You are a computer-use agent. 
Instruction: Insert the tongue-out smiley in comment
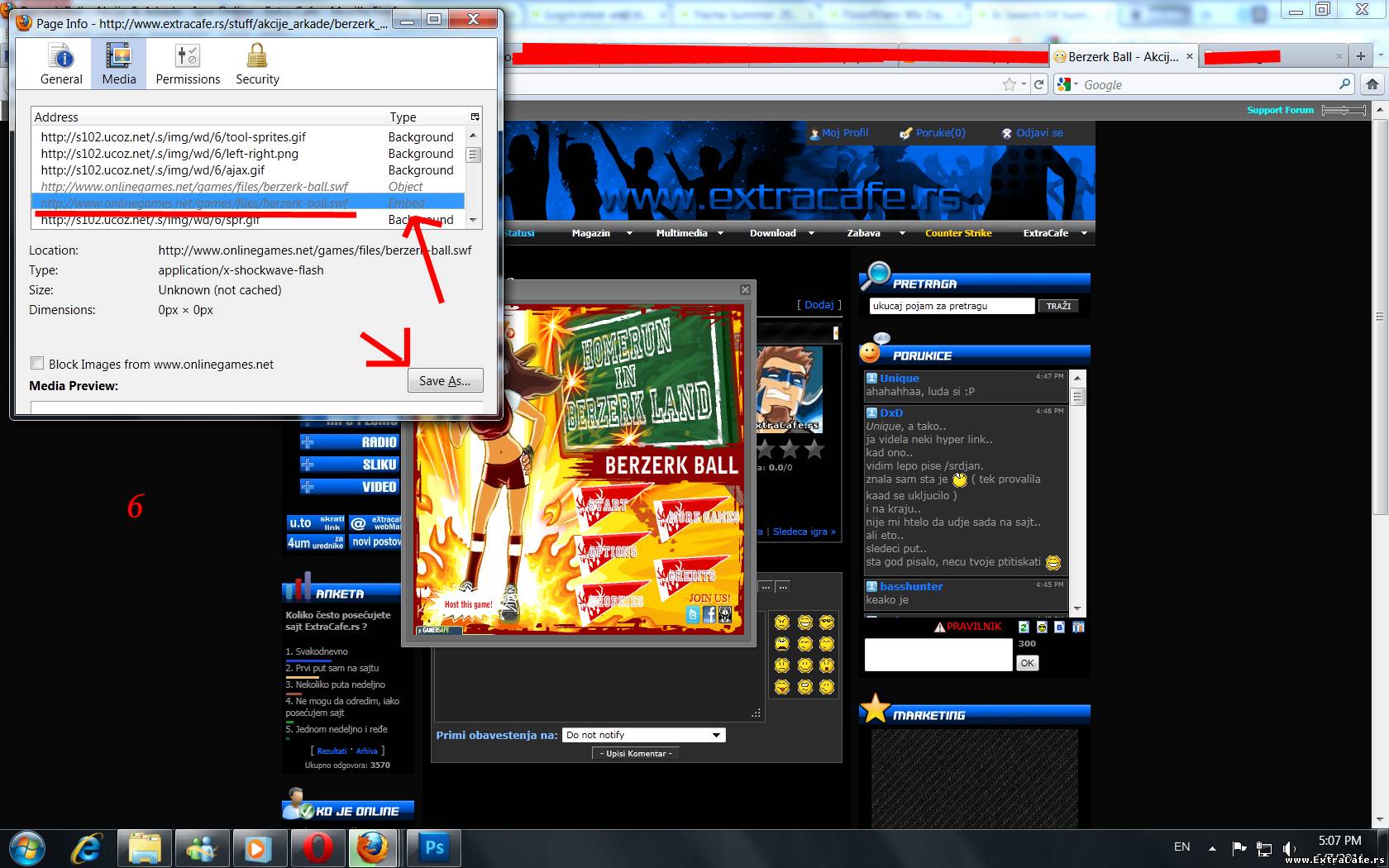[782, 687]
